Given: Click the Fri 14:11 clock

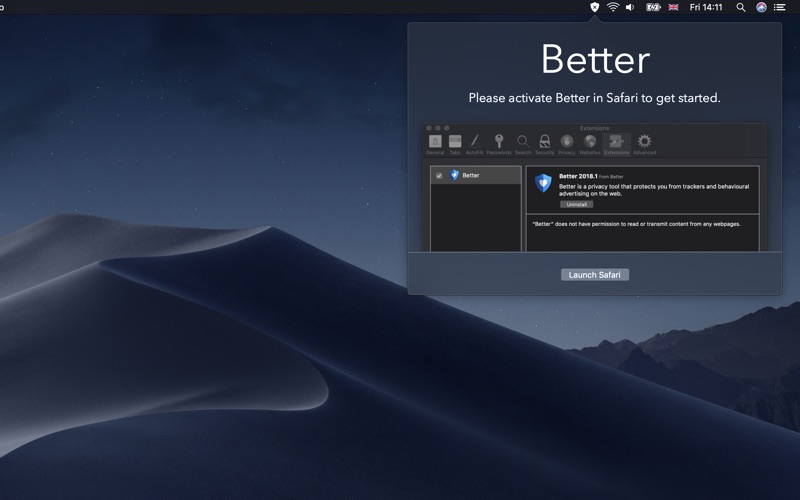Looking at the screenshot, I should click(706, 7).
